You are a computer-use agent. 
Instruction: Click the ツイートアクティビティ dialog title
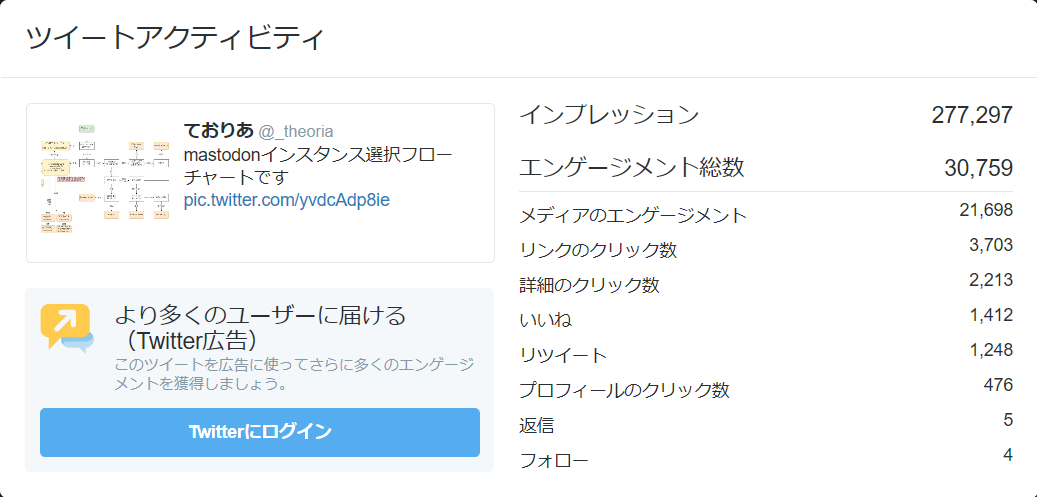tap(175, 38)
